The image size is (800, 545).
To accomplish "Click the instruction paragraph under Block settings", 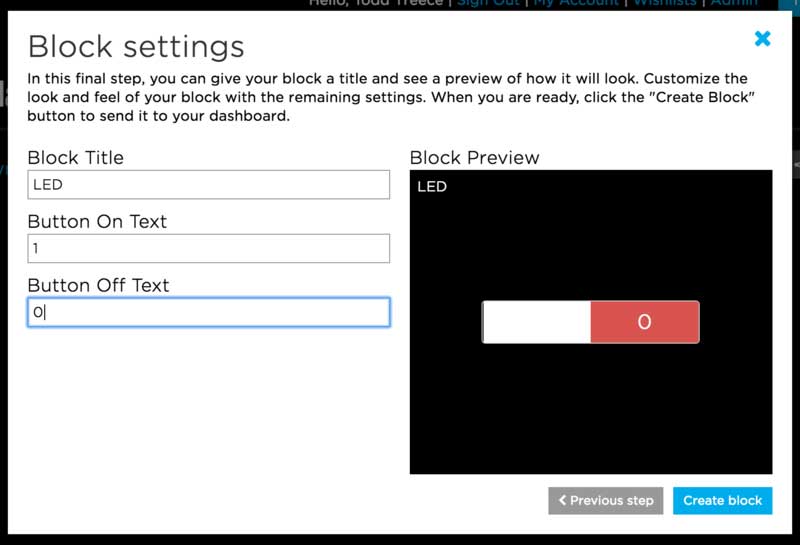I will [387, 97].
